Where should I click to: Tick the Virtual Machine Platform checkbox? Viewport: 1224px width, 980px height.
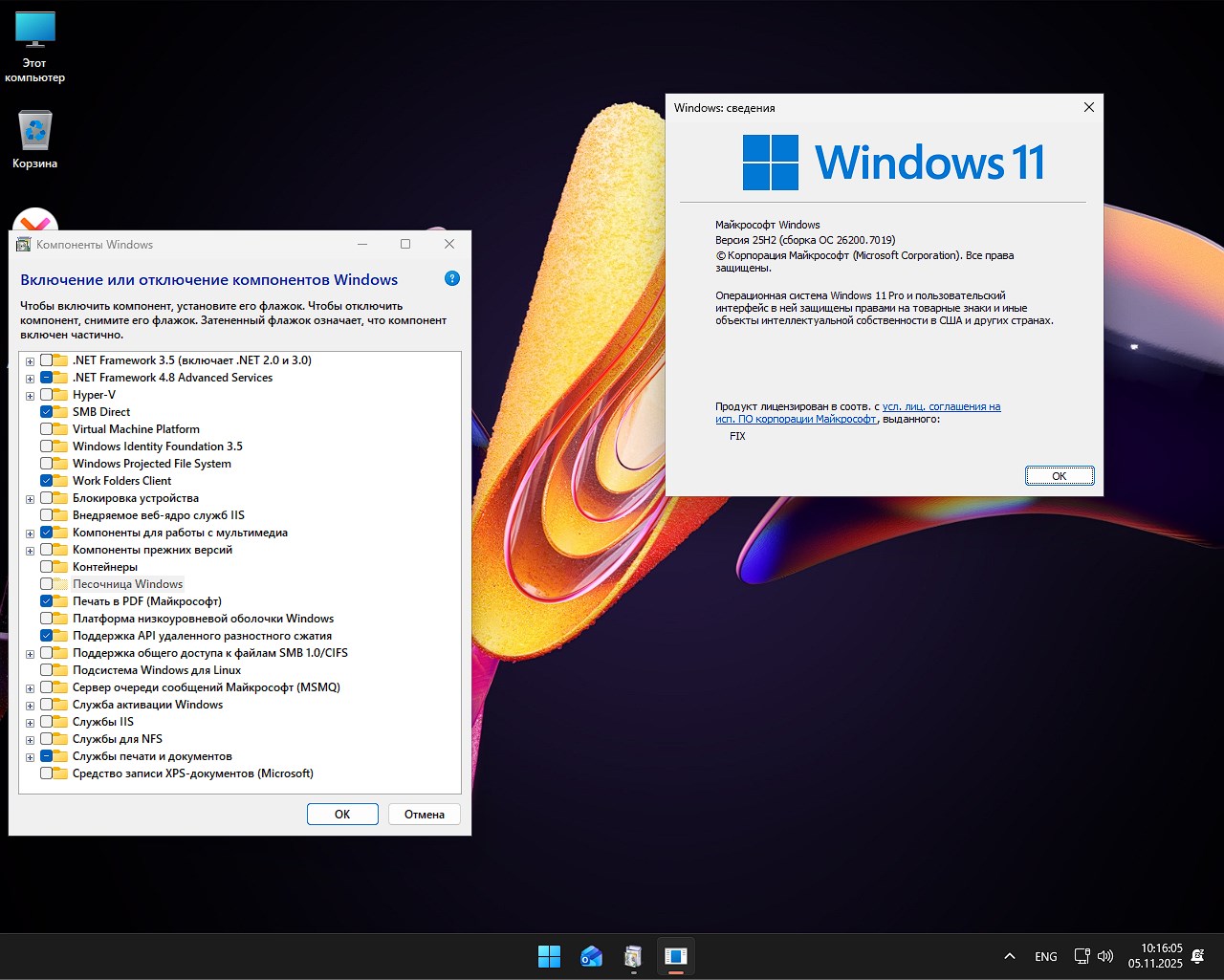tap(46, 429)
